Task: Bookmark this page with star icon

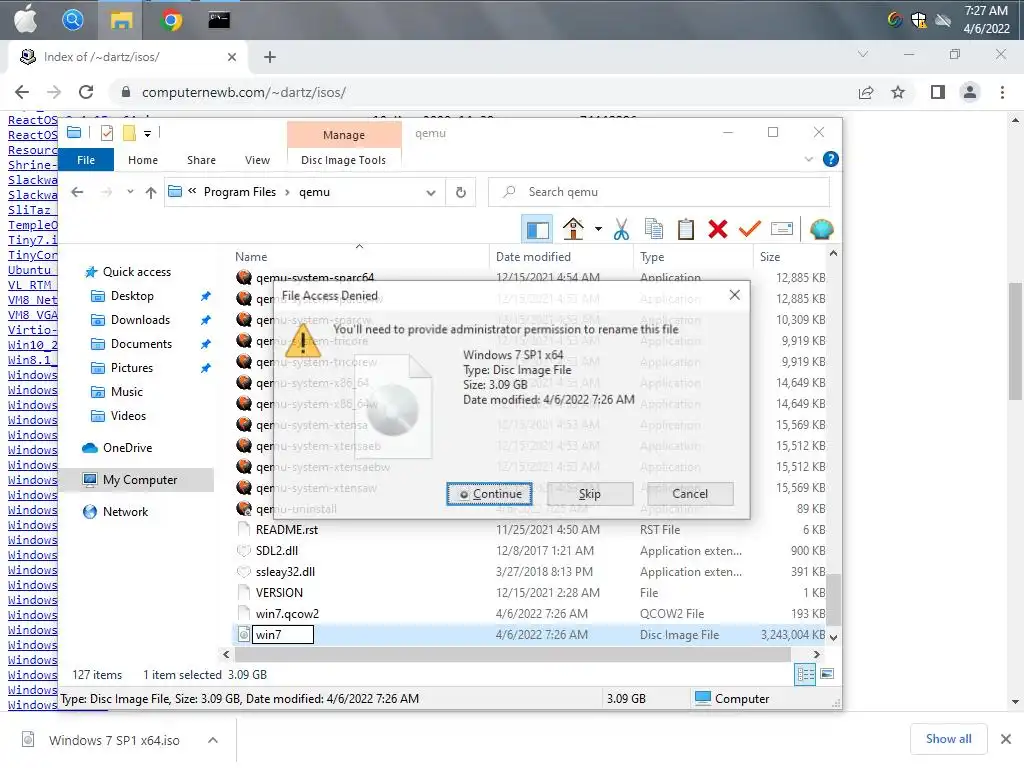Action: pyautogui.click(x=898, y=92)
